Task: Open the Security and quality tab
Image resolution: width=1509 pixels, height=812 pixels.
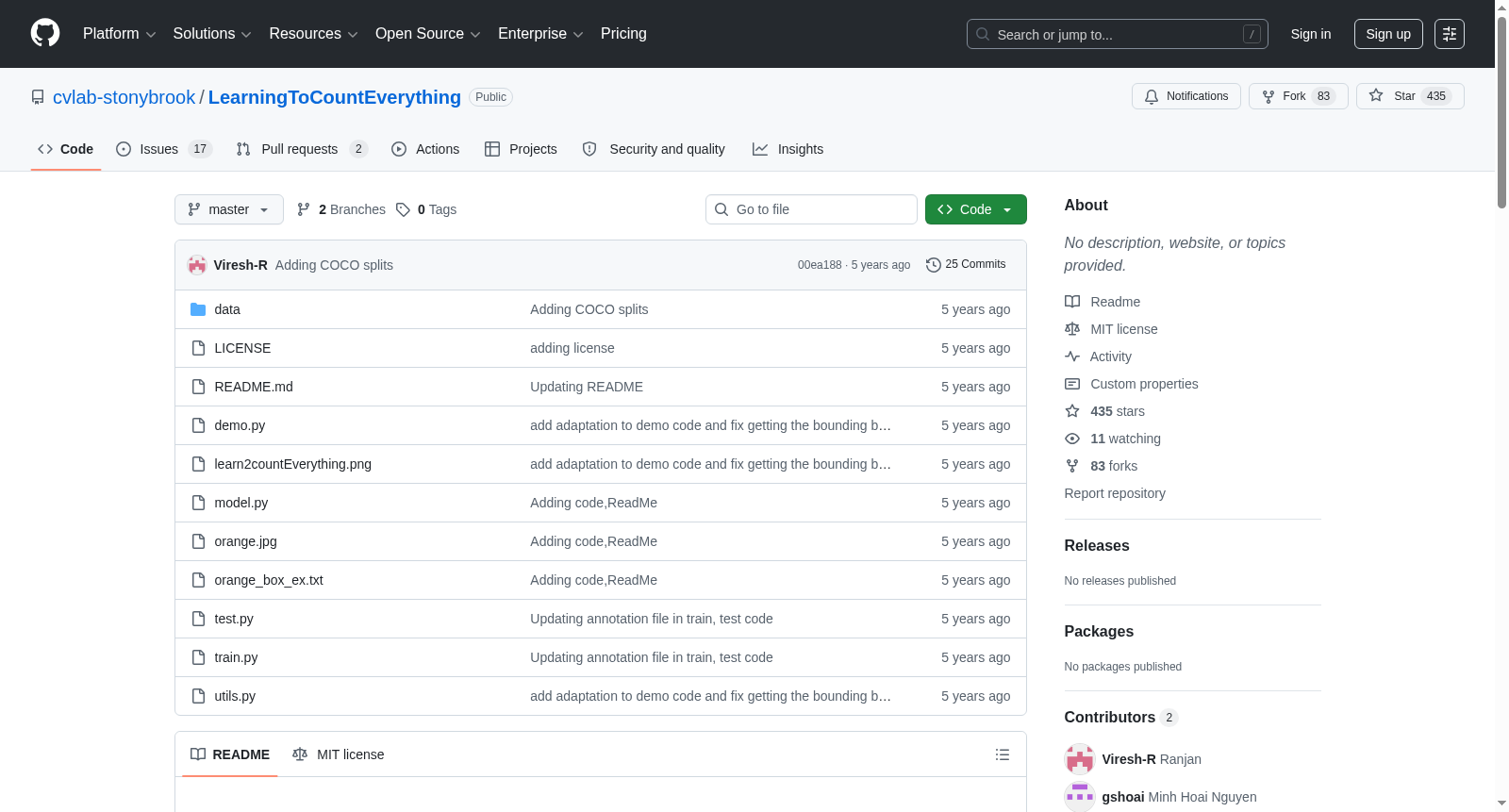Action: coord(654,149)
